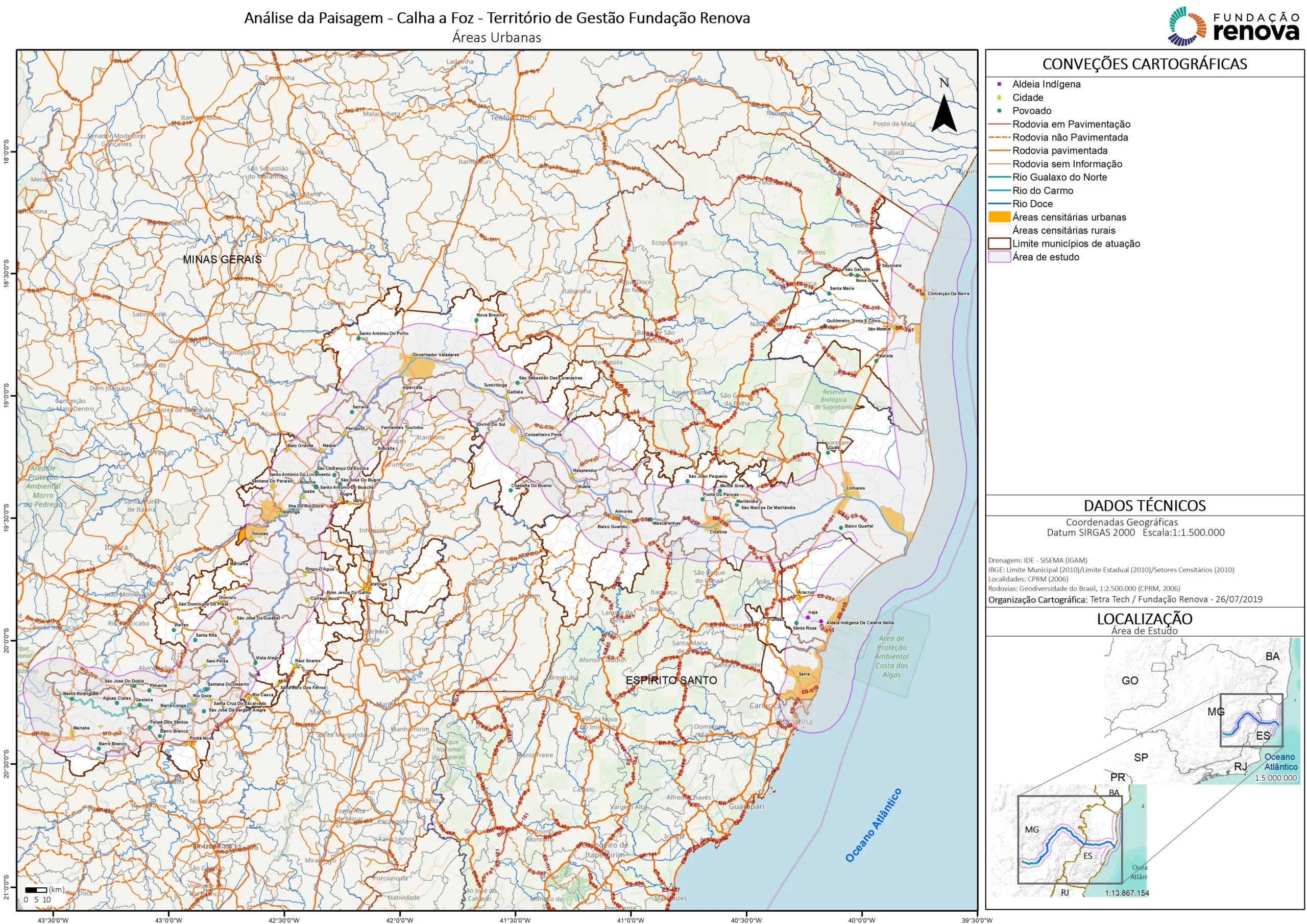Click the Fundação Renova logo
The image size is (1307, 924).
click(1233, 26)
